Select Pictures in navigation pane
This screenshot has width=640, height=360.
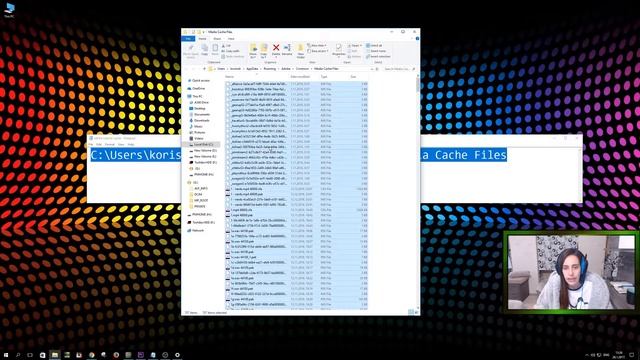199,133
